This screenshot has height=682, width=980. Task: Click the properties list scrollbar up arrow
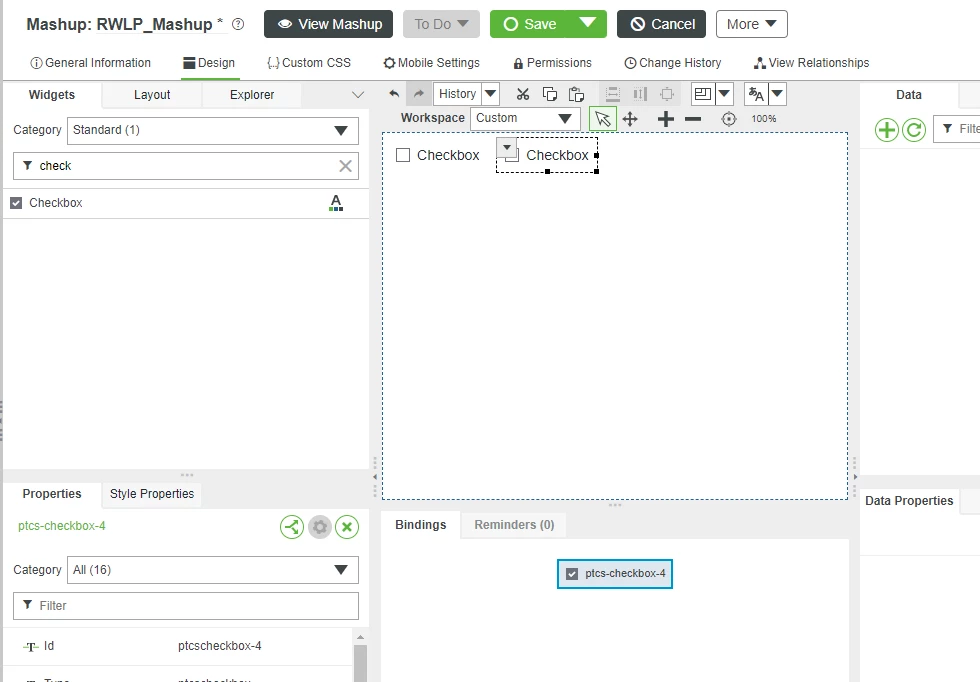pos(360,637)
